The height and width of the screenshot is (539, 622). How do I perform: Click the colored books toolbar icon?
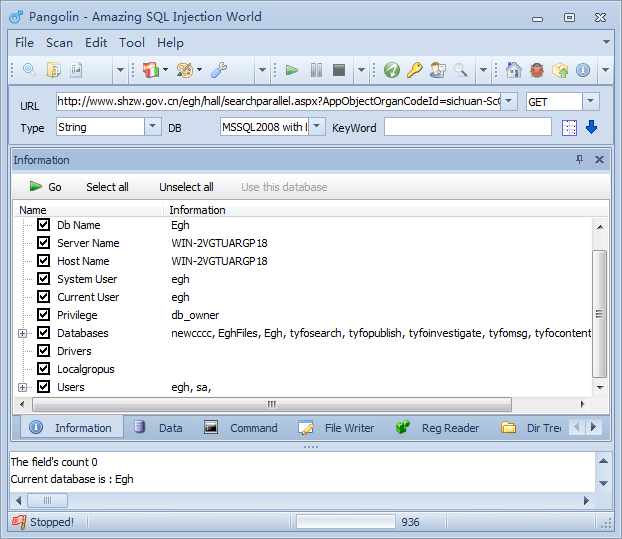pos(151,70)
